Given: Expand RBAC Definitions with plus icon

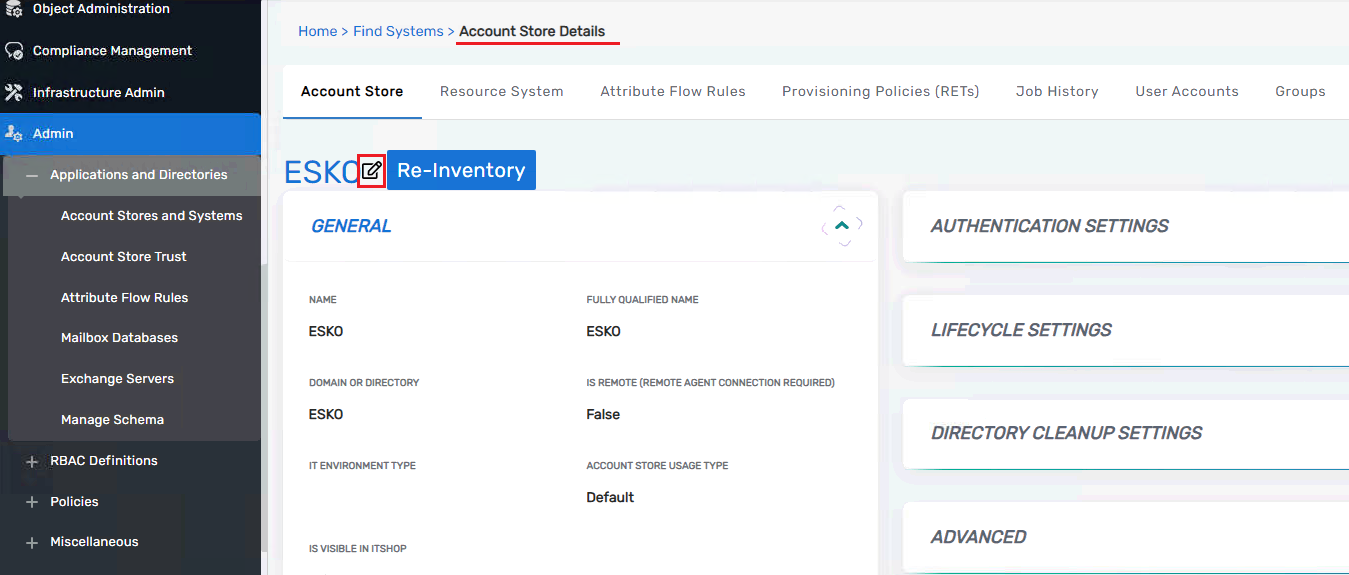Looking at the screenshot, I should (x=32, y=461).
